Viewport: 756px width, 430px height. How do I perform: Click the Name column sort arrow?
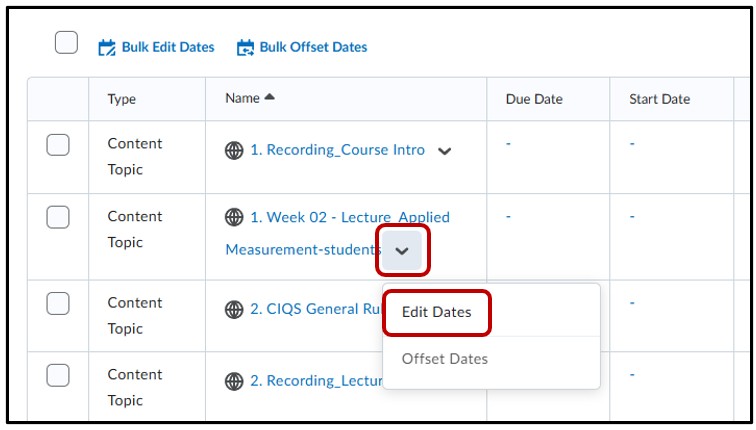268,98
